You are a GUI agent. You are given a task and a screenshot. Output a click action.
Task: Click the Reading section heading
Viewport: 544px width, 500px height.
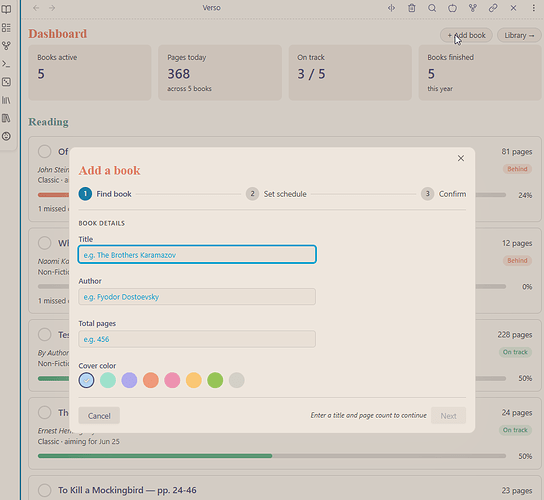coord(48,122)
